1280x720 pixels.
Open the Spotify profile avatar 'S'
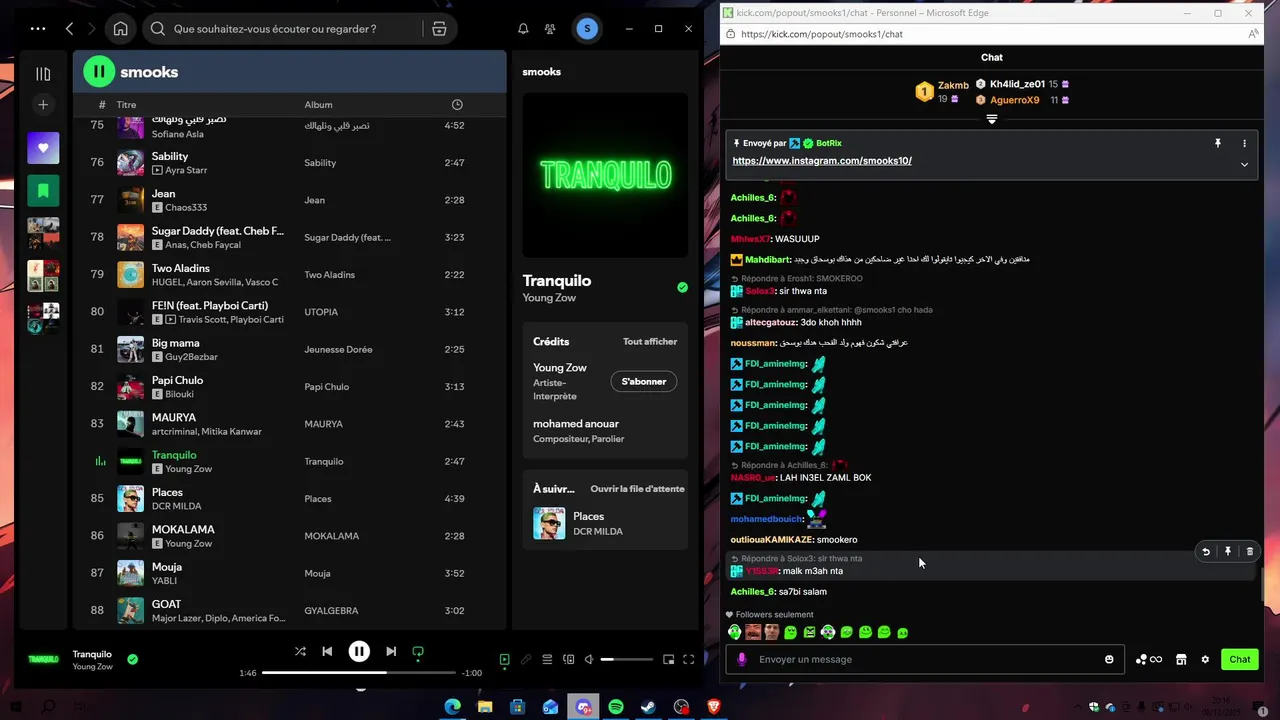tap(587, 29)
